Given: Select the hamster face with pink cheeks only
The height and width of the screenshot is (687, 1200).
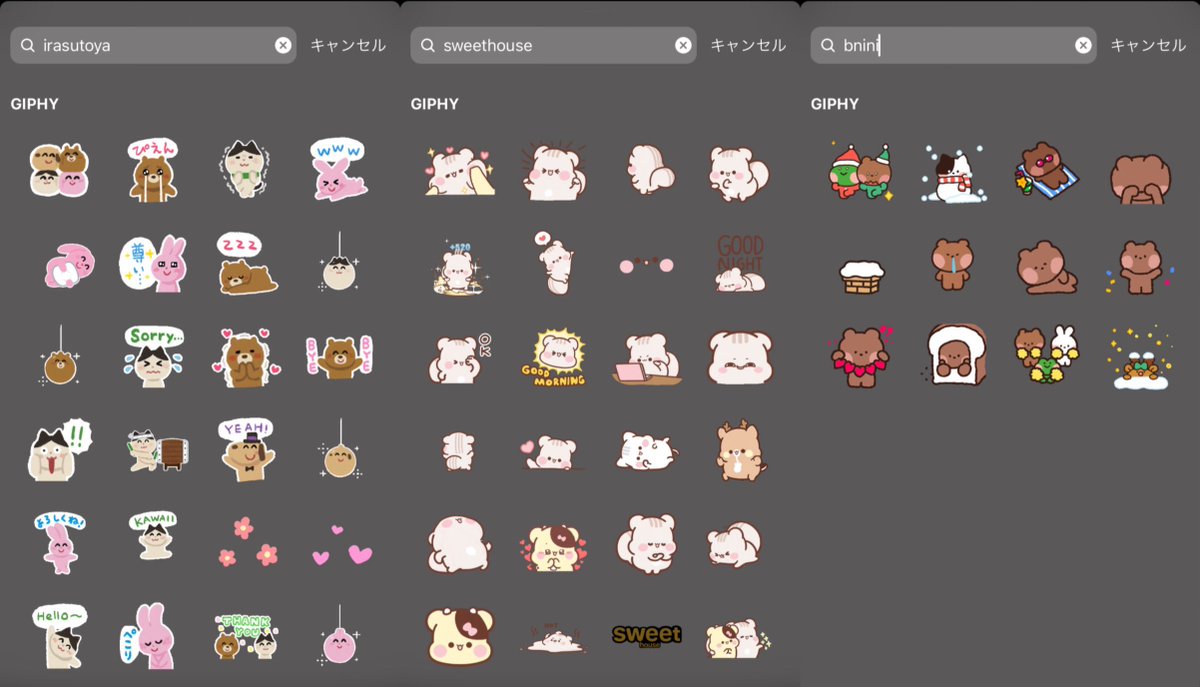Looking at the screenshot, I should click(x=647, y=264).
